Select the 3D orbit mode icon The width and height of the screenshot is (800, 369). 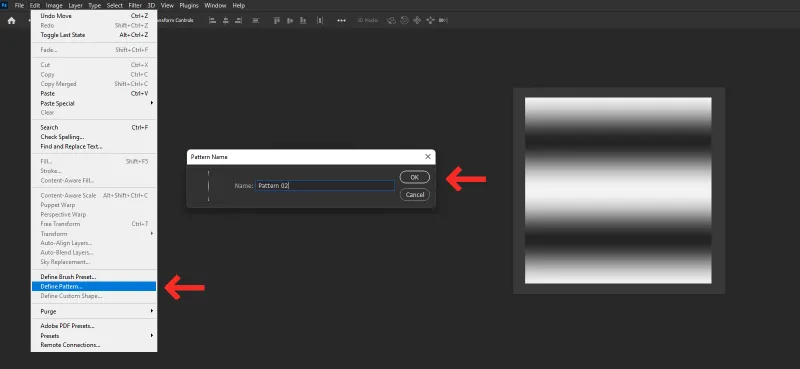(391, 20)
